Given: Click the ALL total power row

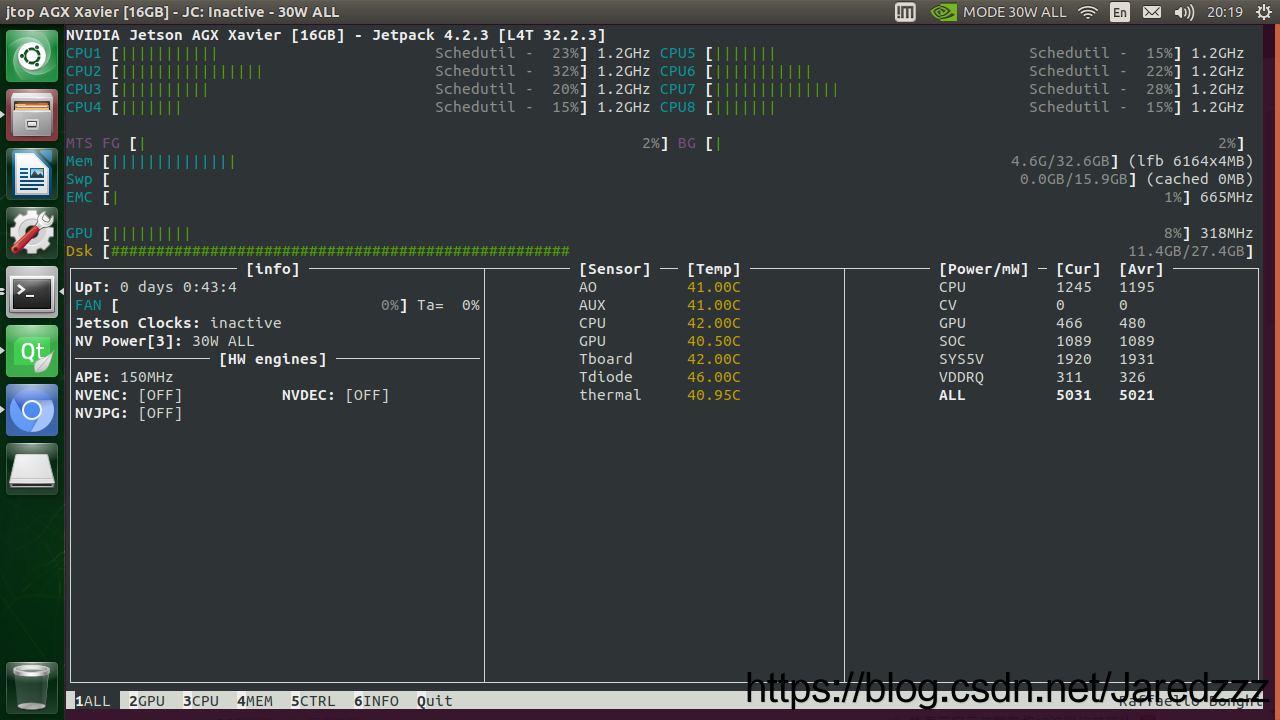Looking at the screenshot, I should [x=1047, y=395].
